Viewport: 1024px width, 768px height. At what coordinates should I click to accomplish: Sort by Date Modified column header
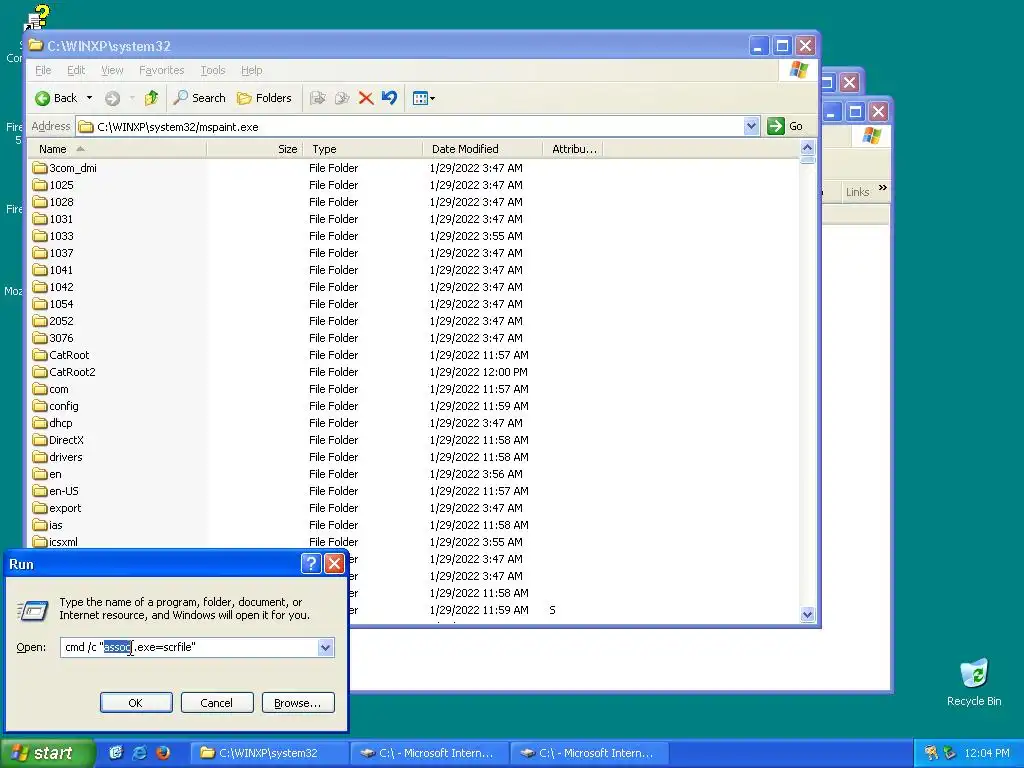tap(483, 149)
